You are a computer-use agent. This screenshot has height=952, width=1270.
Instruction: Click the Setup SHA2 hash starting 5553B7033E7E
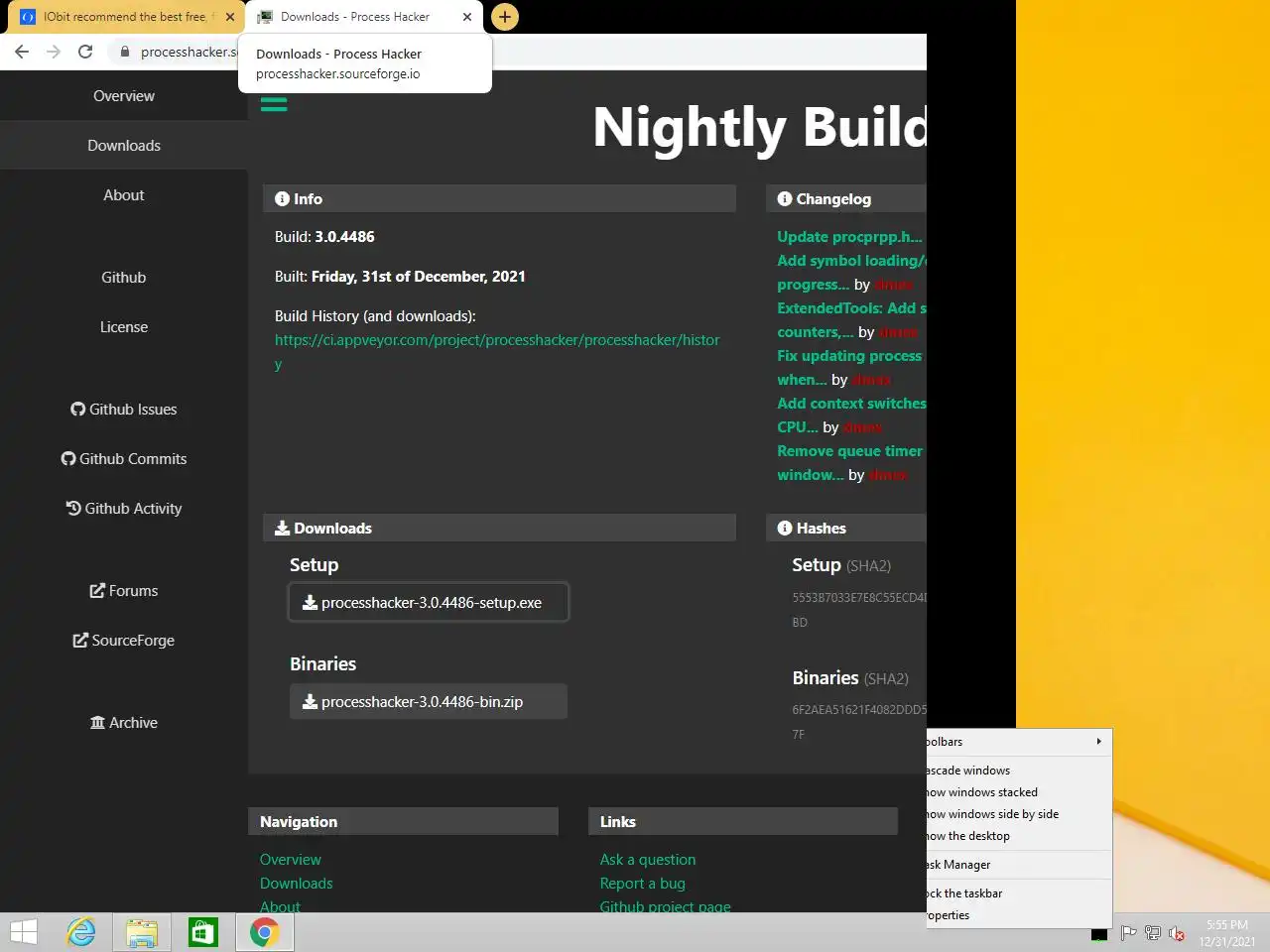tap(859, 610)
